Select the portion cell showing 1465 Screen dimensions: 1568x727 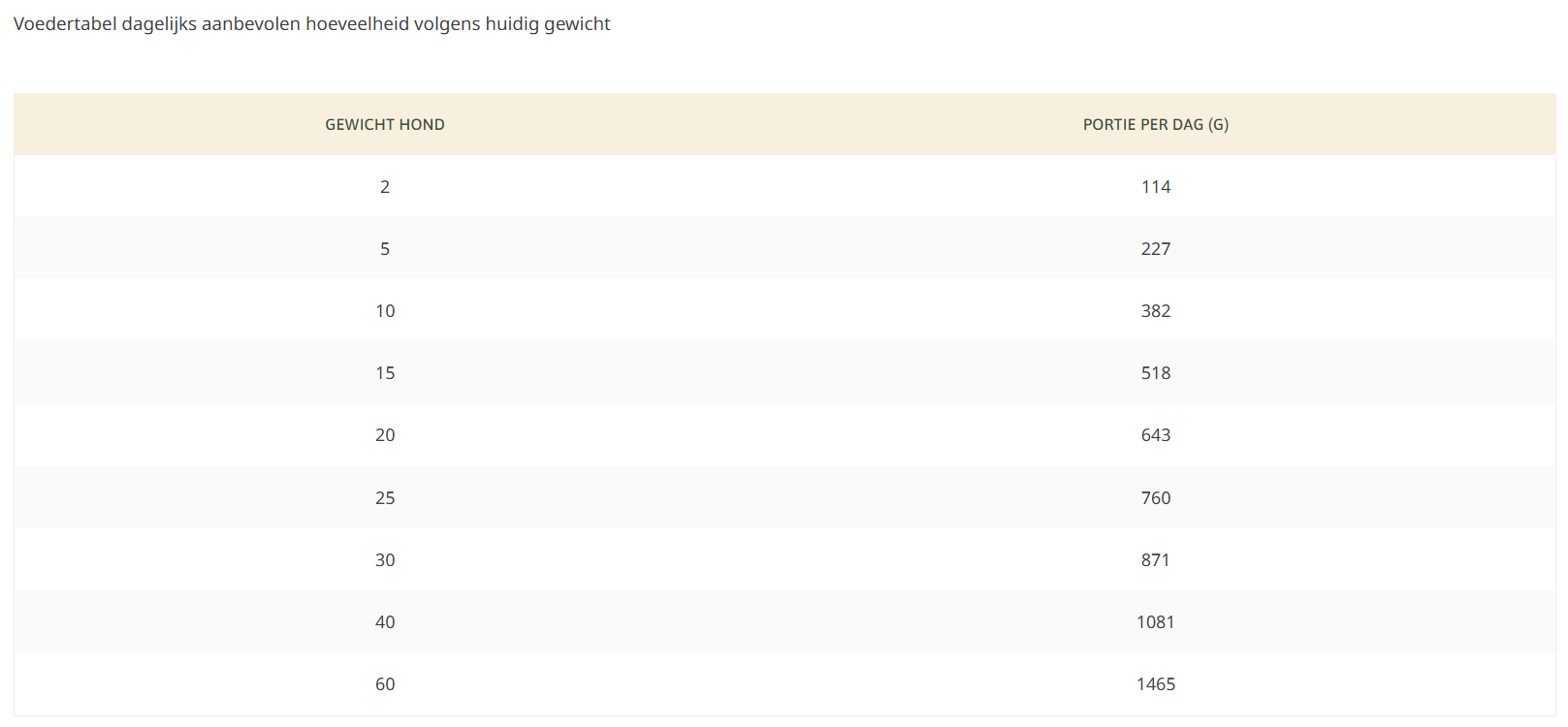1155,684
